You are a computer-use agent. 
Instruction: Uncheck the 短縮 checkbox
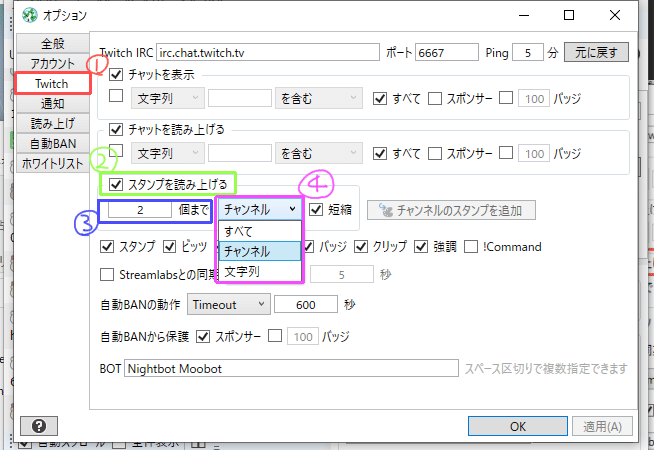click(x=316, y=209)
